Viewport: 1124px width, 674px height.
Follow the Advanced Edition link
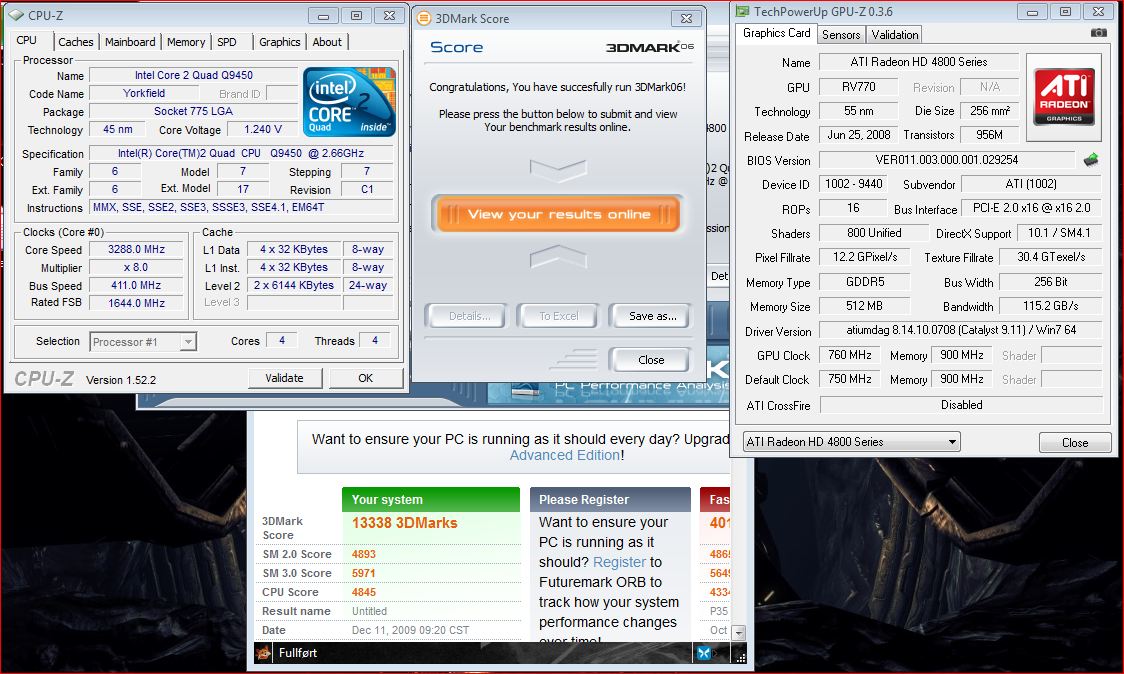[x=565, y=455]
